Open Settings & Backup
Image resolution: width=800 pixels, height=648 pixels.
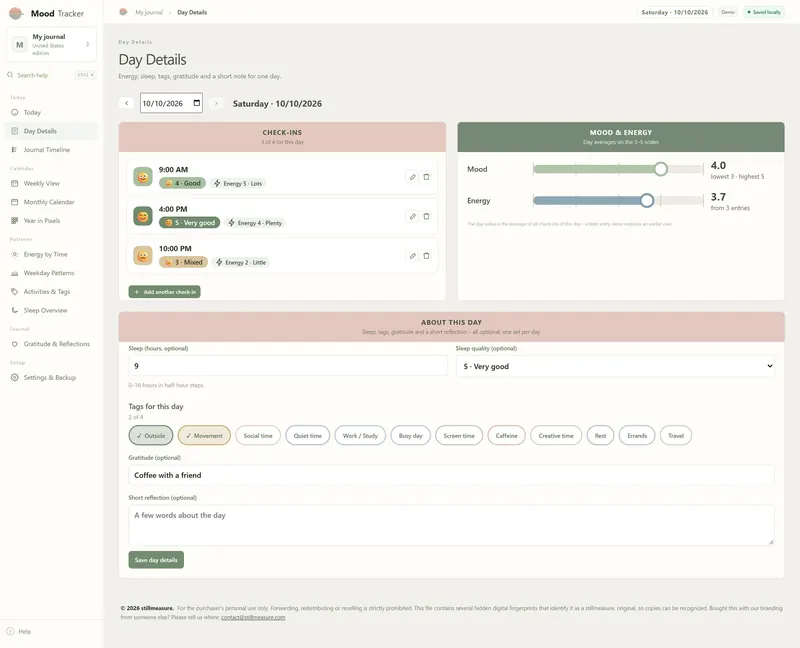pyautogui.click(x=51, y=378)
